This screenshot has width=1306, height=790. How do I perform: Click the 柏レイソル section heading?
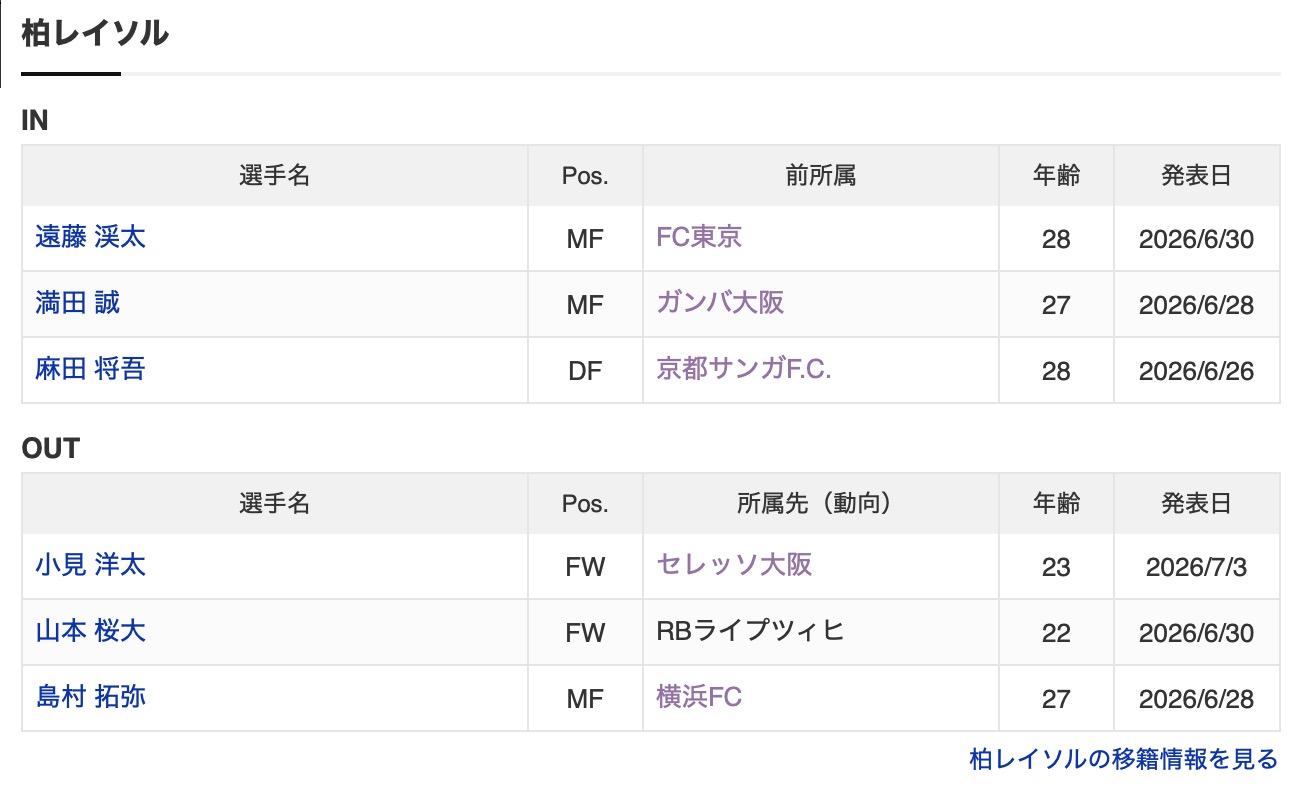[x=95, y=33]
